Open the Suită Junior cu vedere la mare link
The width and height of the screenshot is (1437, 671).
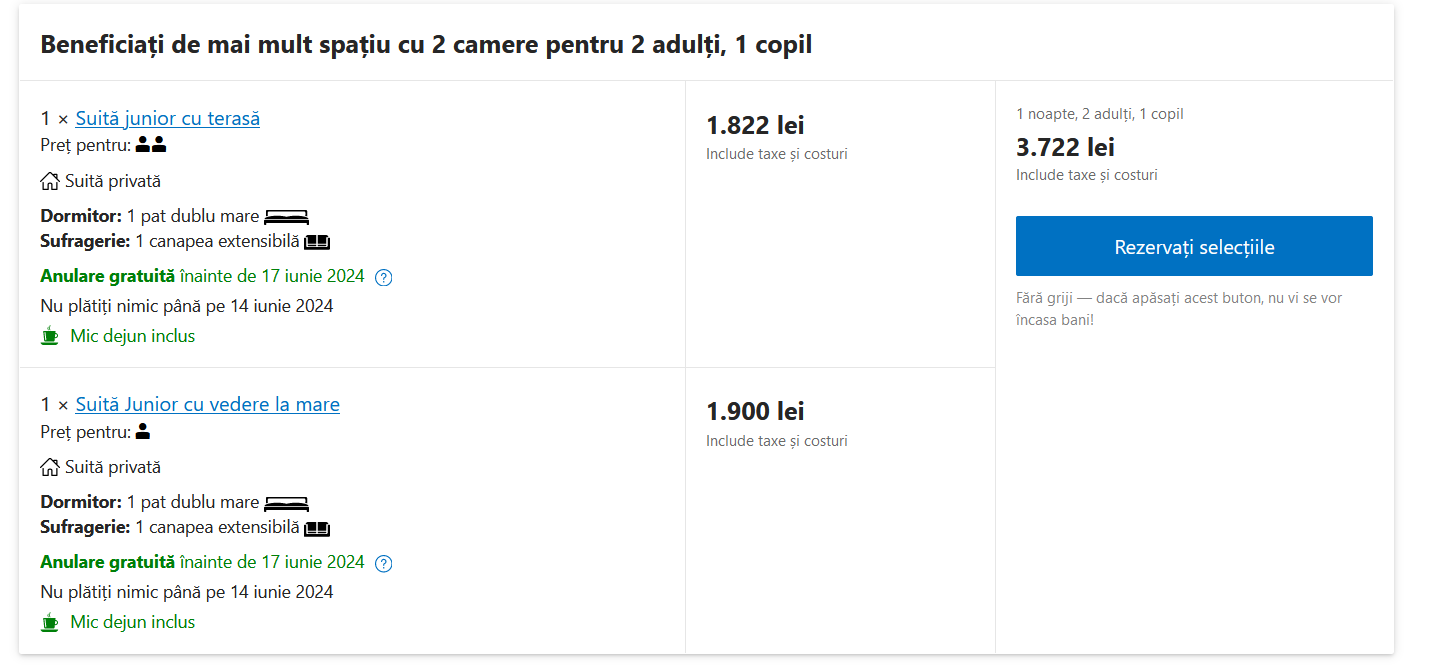click(x=207, y=405)
